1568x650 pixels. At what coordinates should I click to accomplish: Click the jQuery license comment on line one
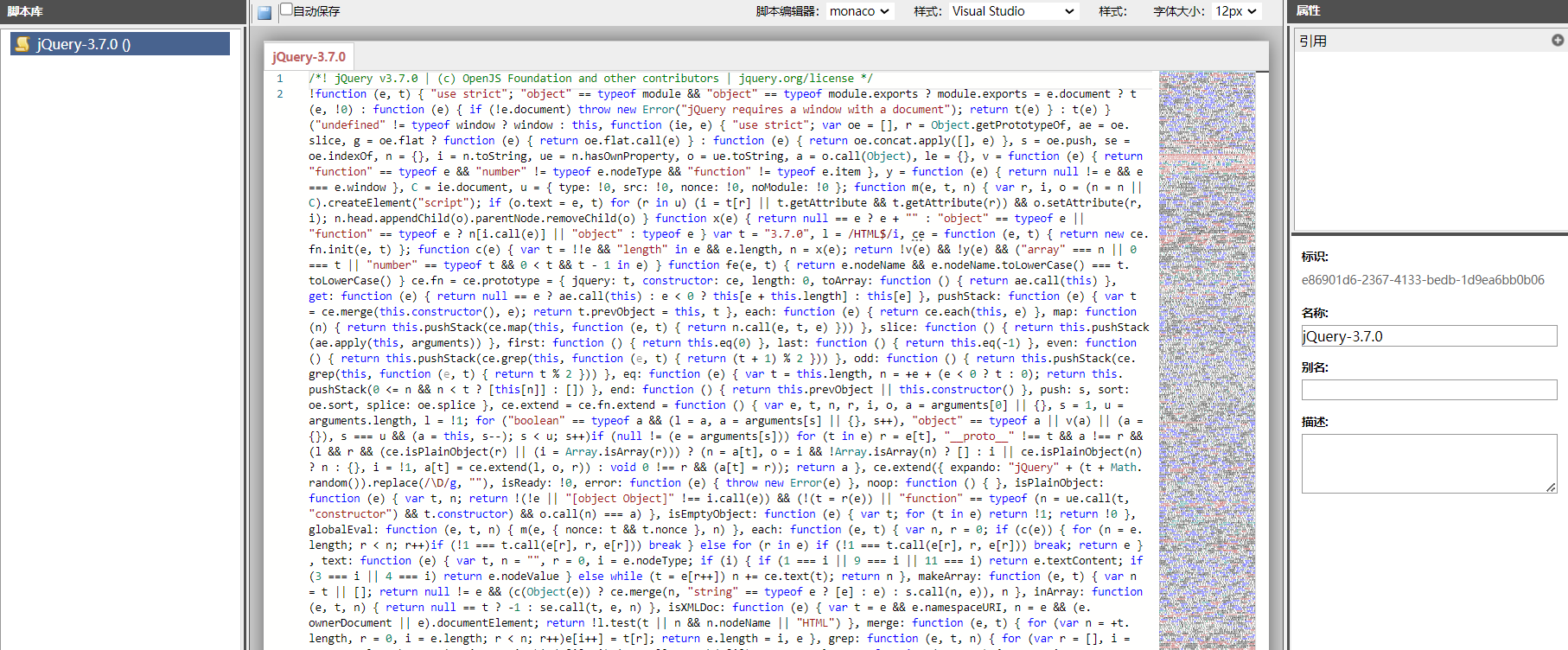pyautogui.click(x=590, y=79)
